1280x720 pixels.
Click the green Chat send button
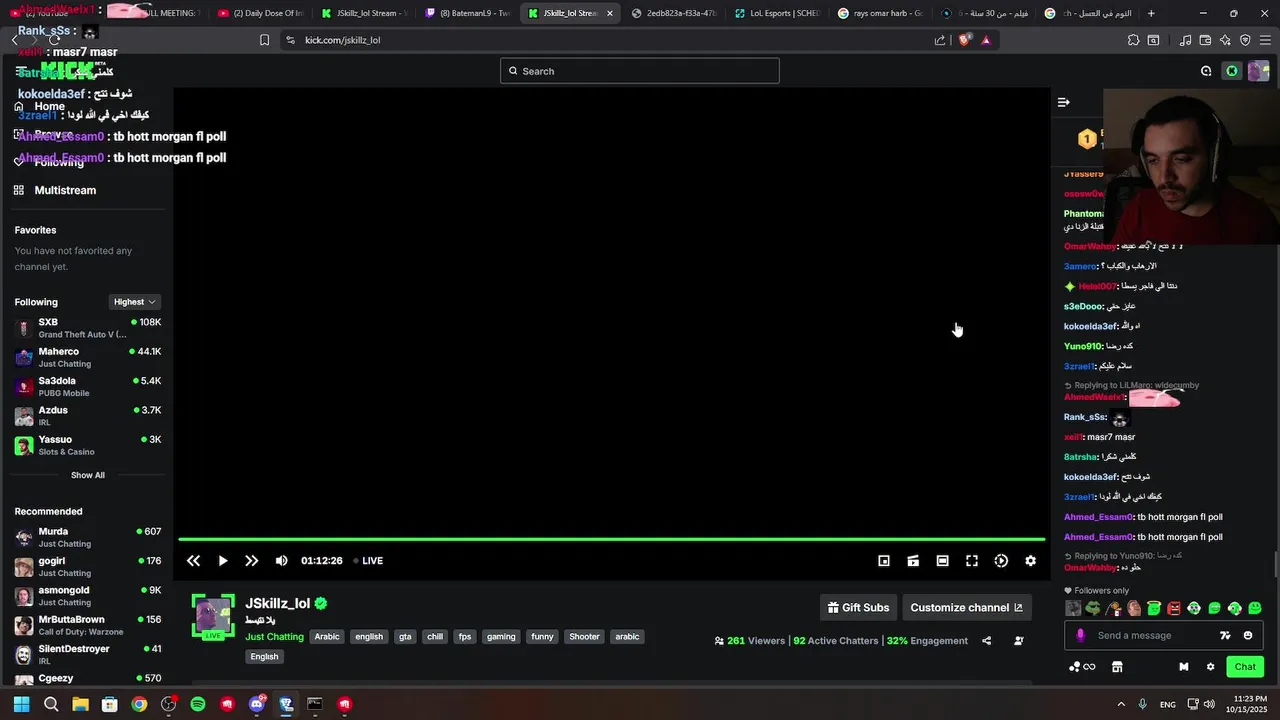pos(1245,667)
